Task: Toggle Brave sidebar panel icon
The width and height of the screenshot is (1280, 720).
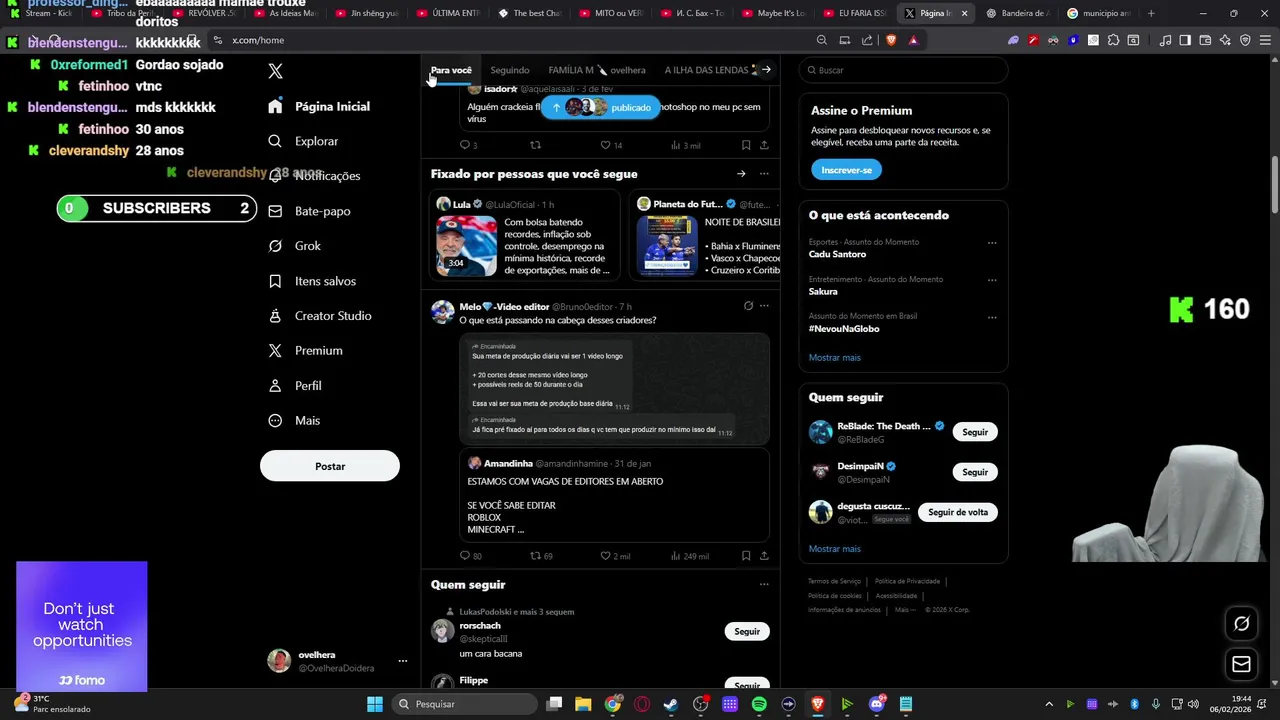Action: click(x=1185, y=40)
